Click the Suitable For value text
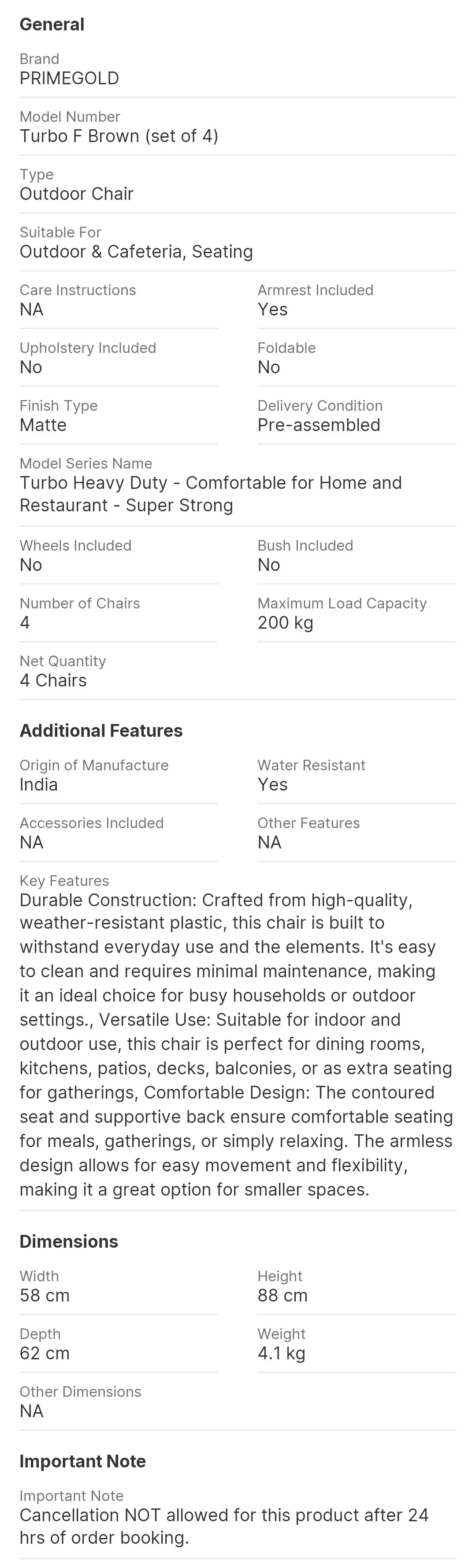 pos(136,251)
